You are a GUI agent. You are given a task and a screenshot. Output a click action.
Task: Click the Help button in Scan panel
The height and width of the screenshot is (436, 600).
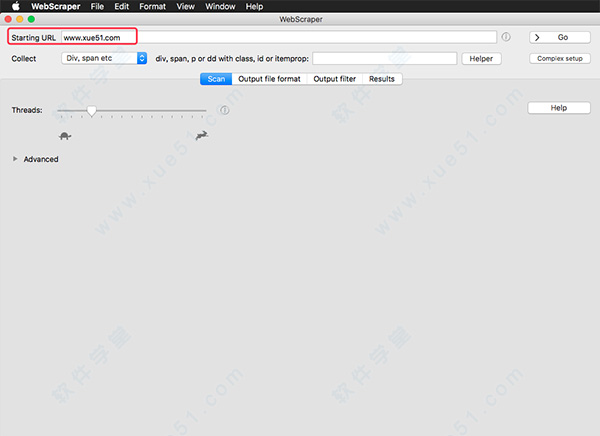[559, 108]
